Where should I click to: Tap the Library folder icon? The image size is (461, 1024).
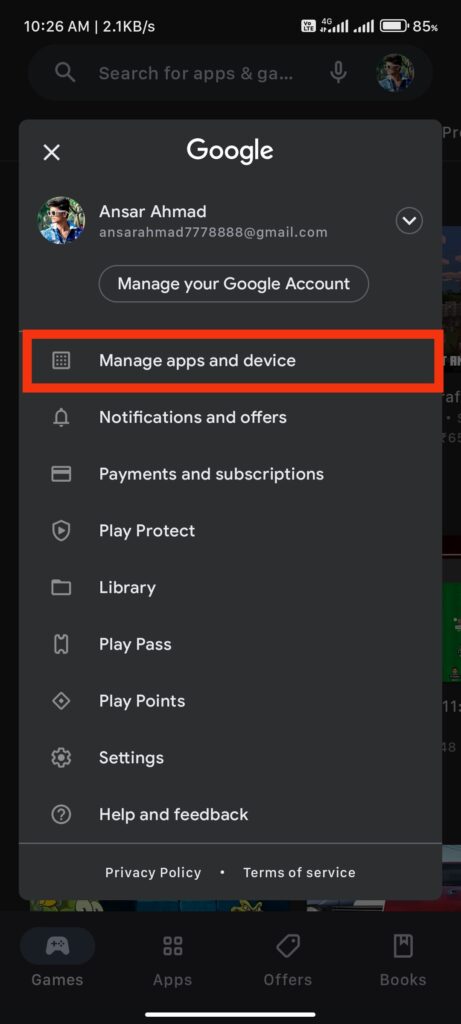point(61,588)
